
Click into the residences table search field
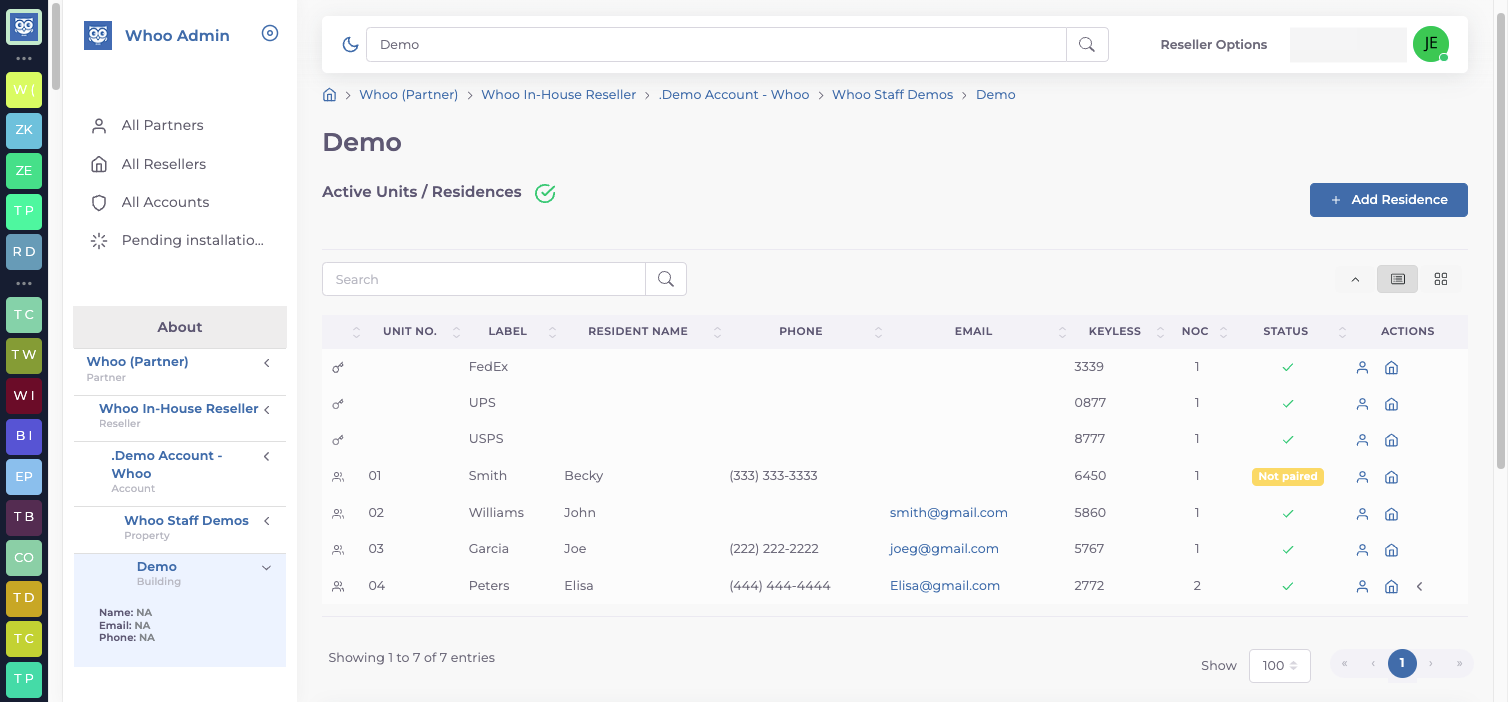[484, 279]
